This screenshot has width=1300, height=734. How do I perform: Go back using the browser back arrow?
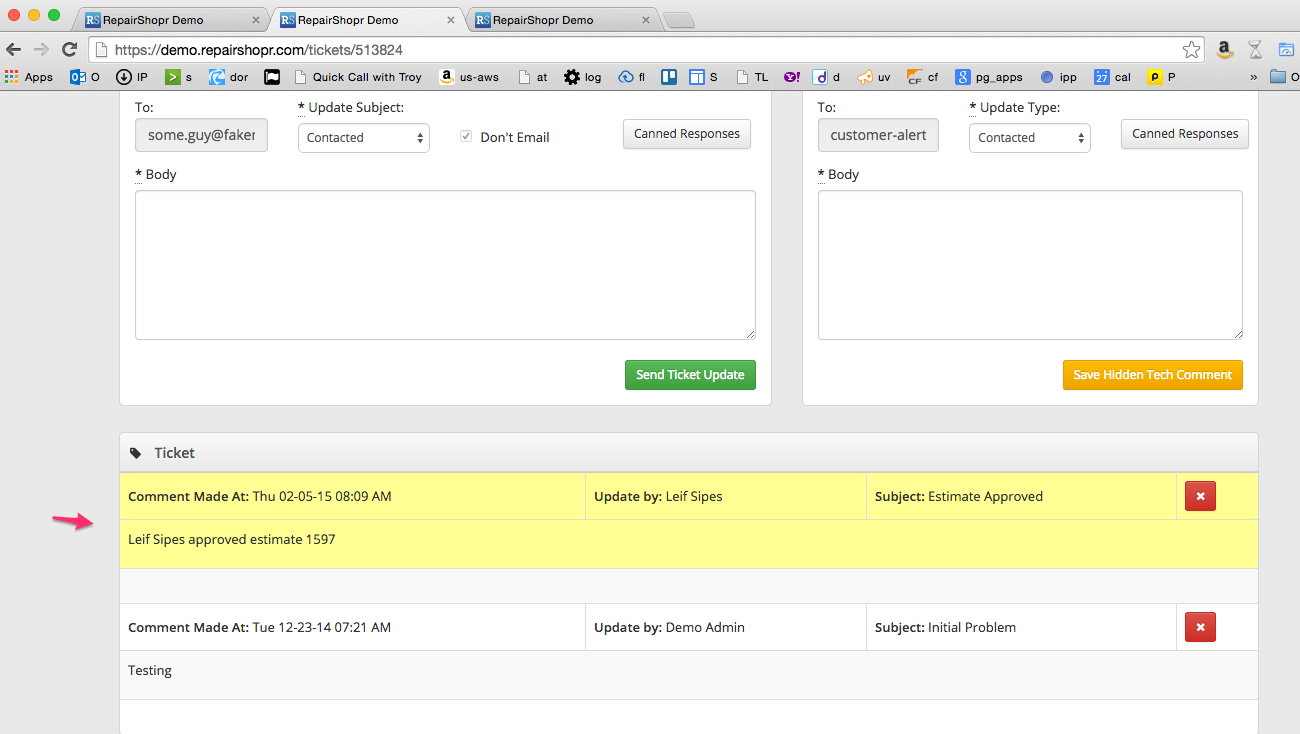tap(14, 49)
